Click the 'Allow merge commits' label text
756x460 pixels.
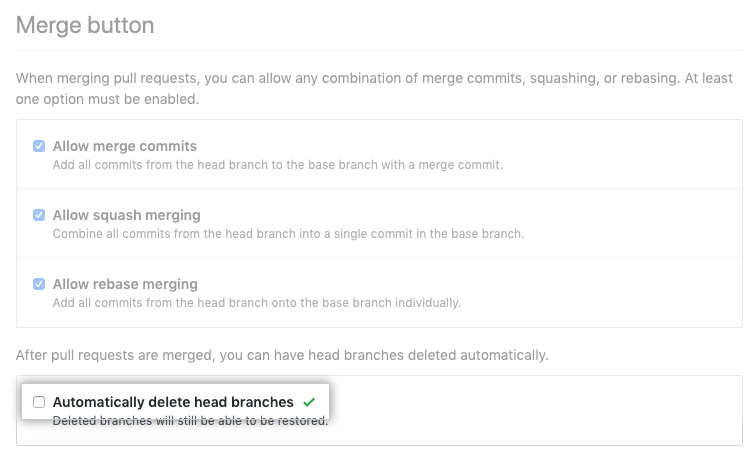124,146
